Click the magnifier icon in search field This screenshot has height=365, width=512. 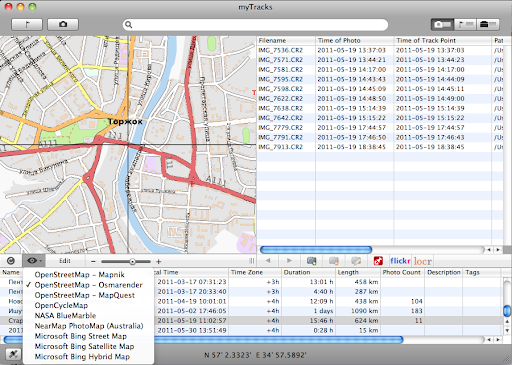129,25
